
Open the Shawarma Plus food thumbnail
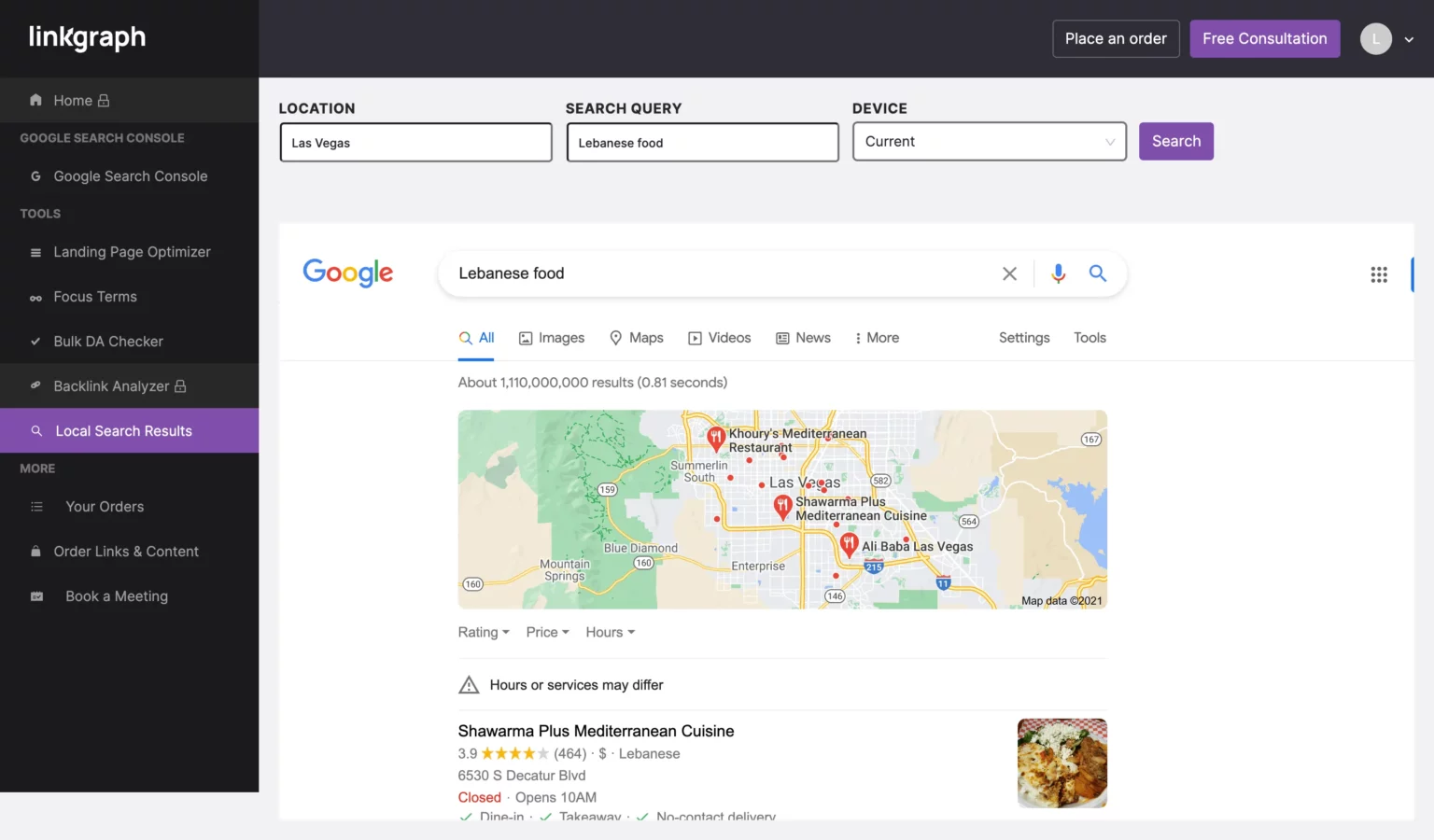1061,763
